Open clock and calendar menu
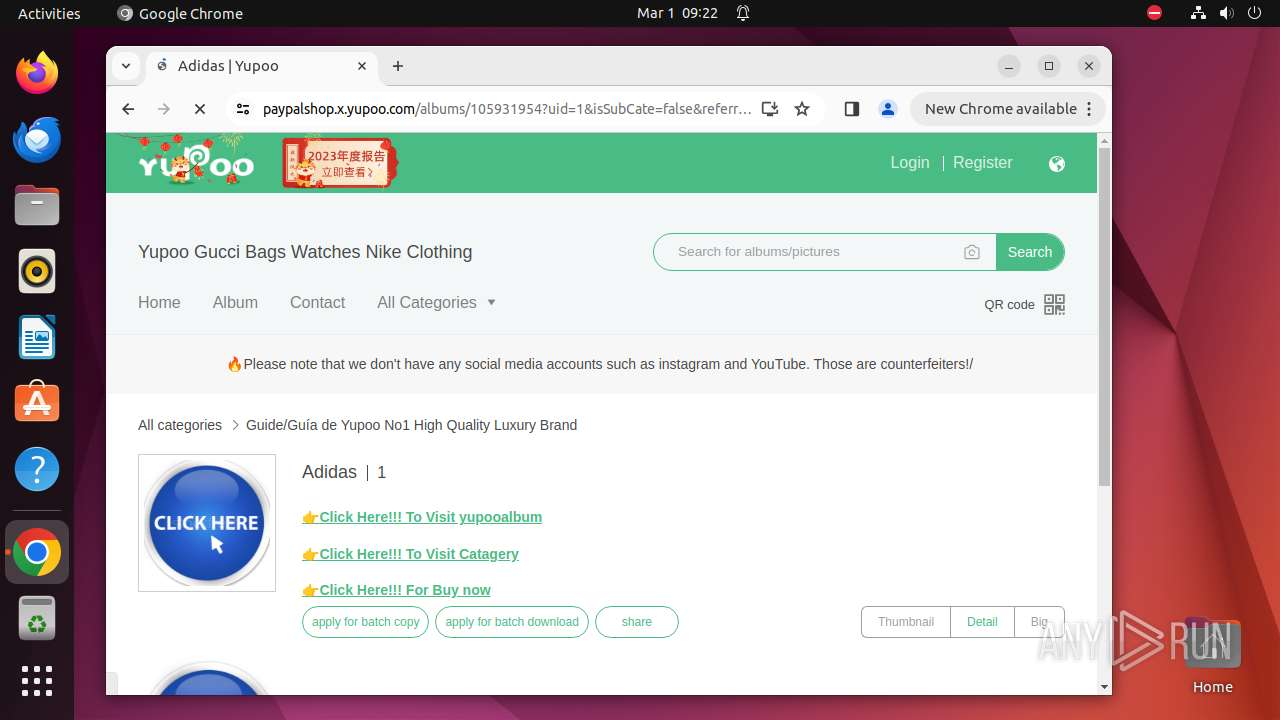Viewport: 1280px width, 720px height. pyautogui.click(x=677, y=13)
